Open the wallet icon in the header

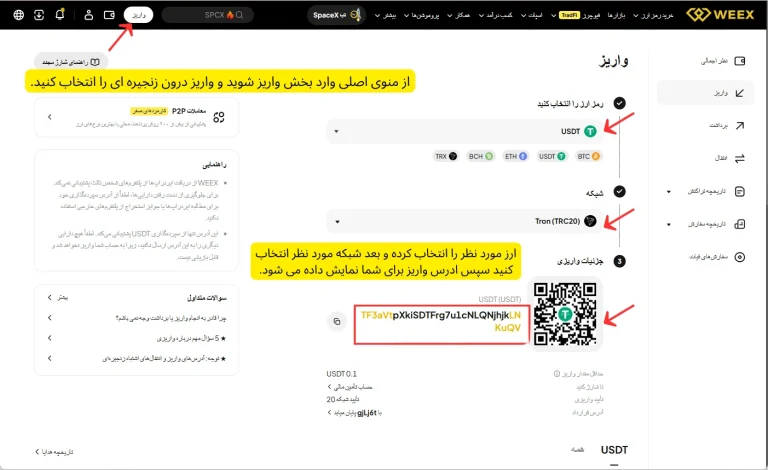(x=109, y=15)
